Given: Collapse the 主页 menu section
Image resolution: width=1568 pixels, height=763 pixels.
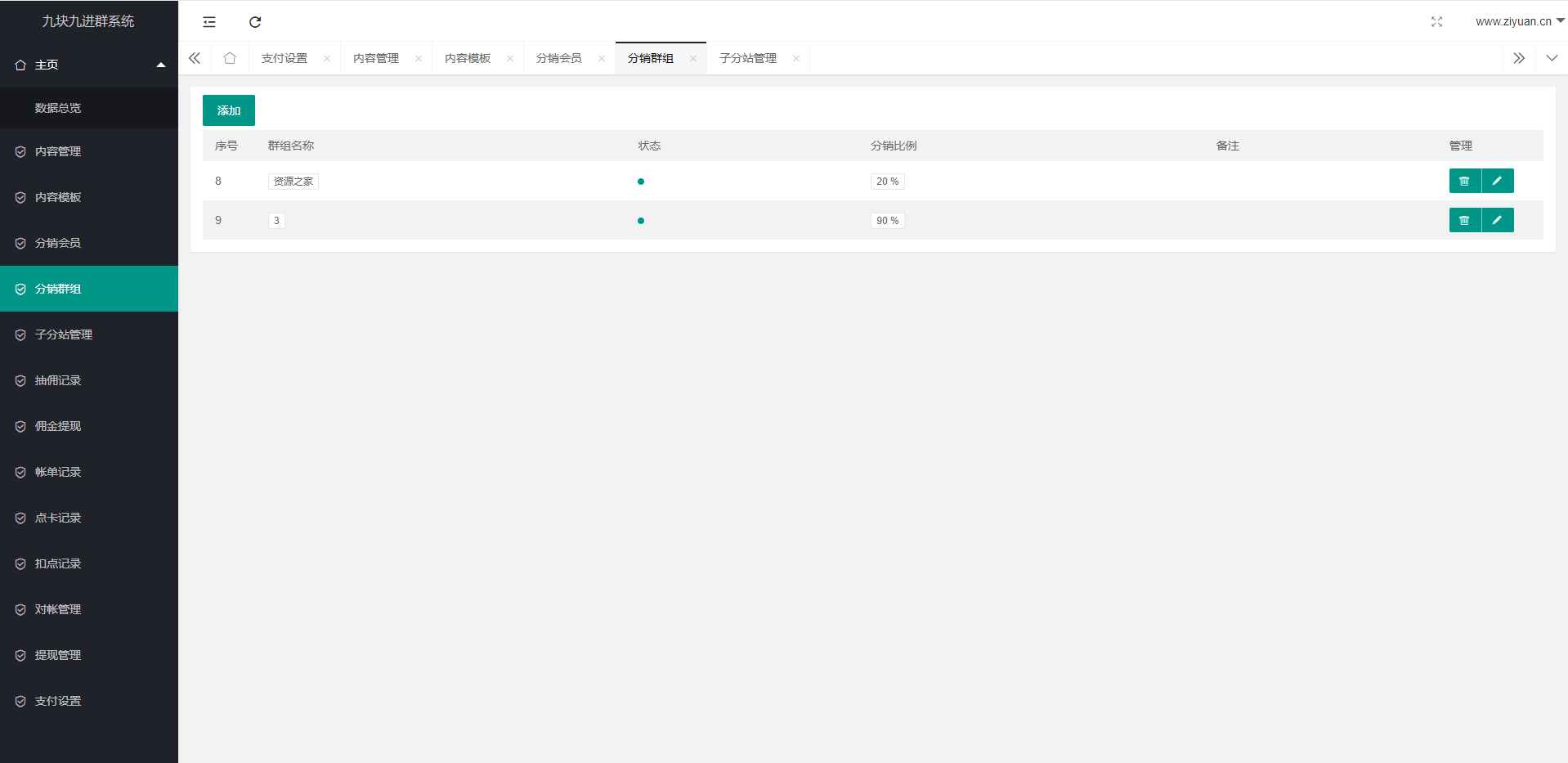Looking at the screenshot, I should pos(160,65).
